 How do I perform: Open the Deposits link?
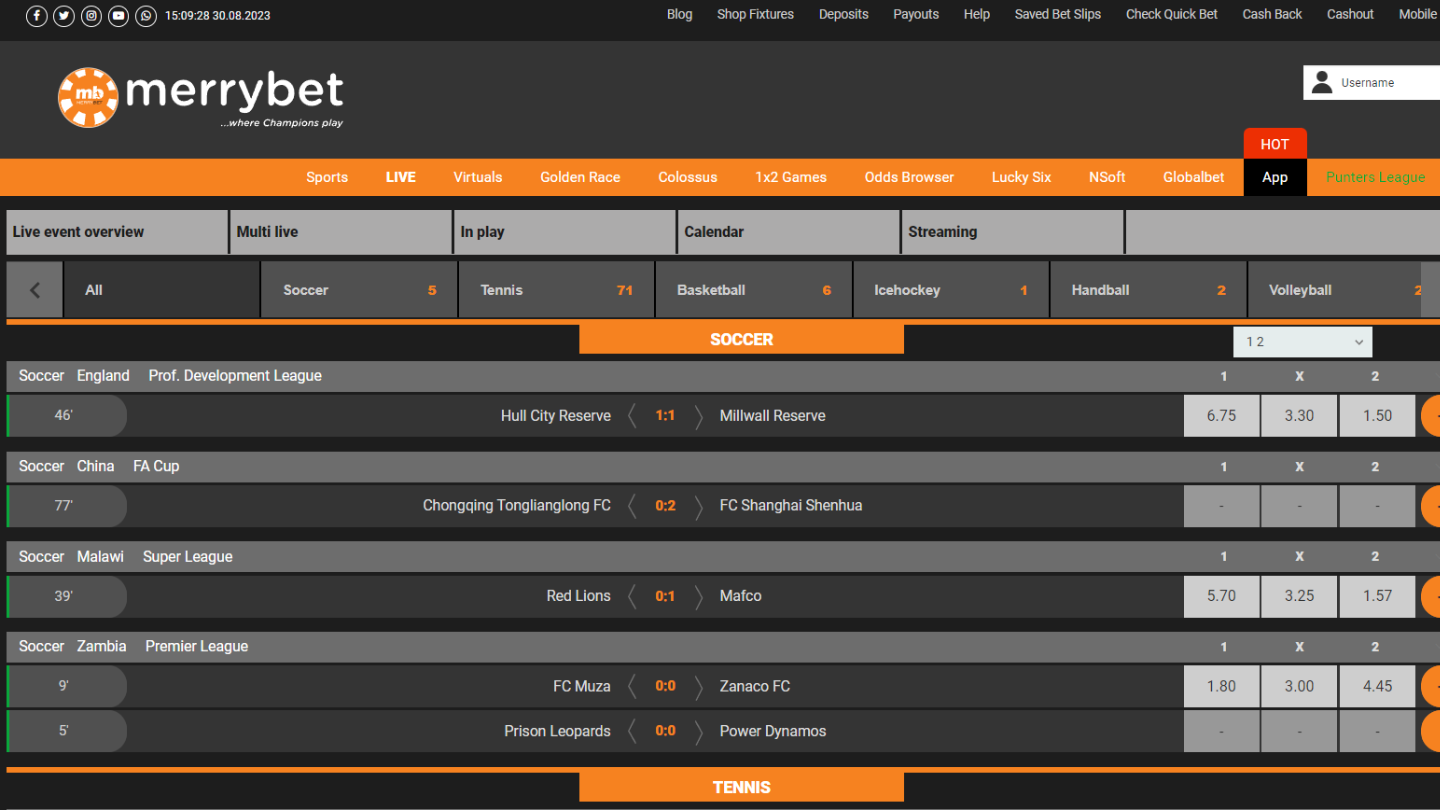[x=844, y=14]
